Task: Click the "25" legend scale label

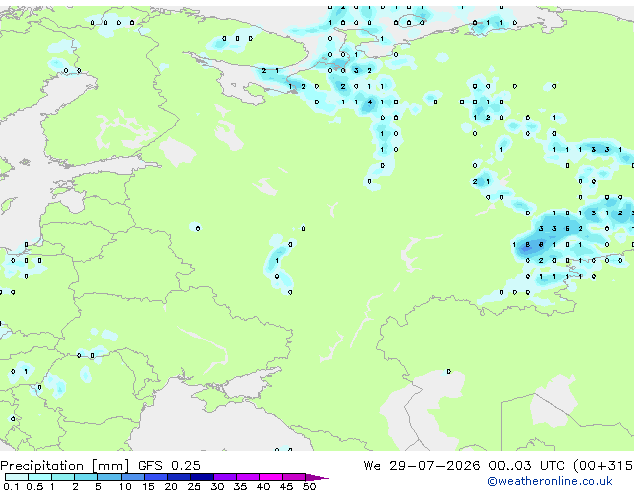Action: point(194,486)
